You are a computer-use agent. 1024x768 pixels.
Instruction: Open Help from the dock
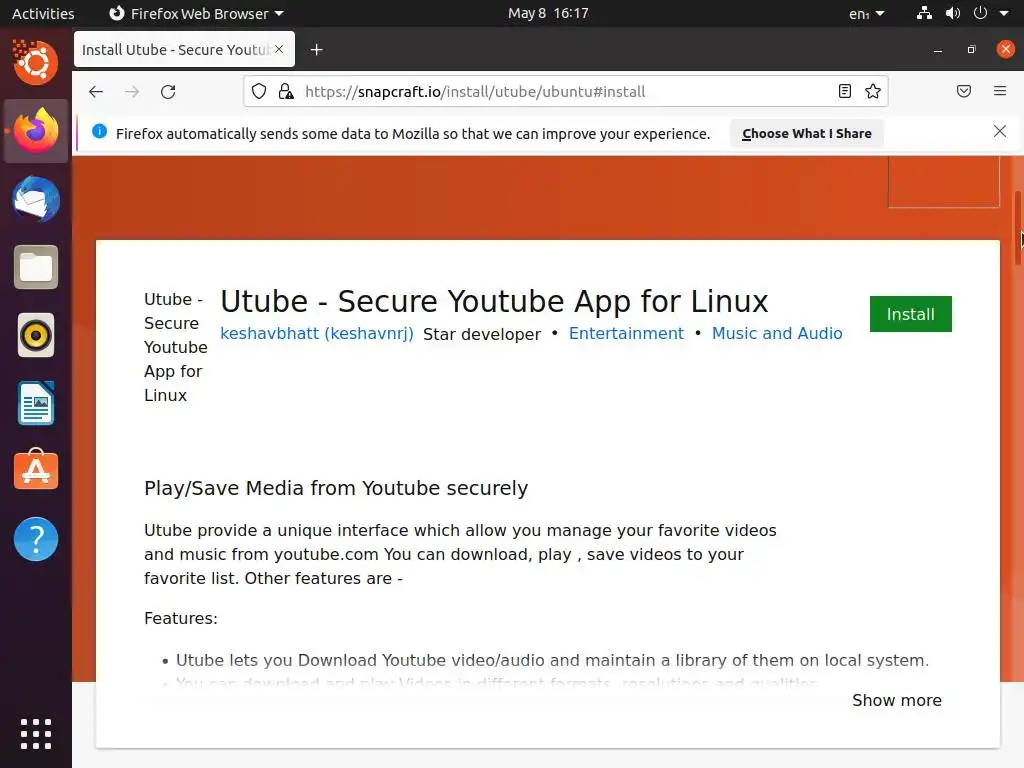[36, 539]
